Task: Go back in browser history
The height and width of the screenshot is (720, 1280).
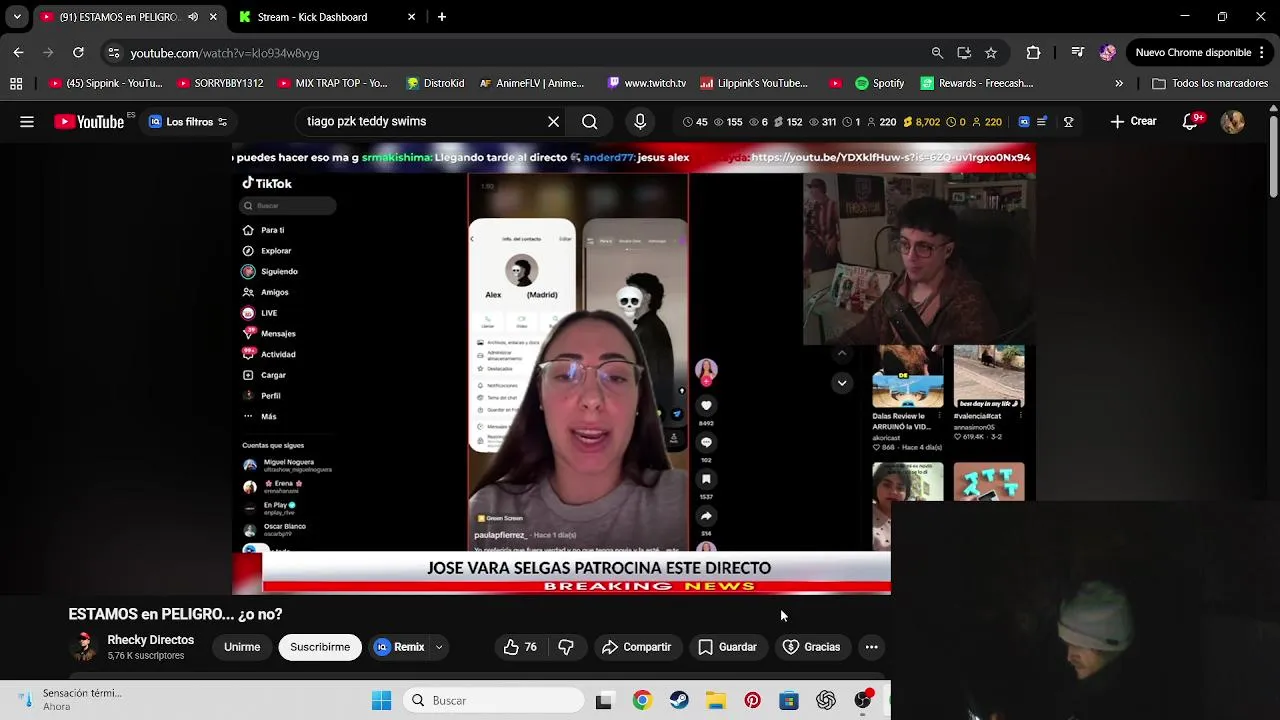Action: coord(18,53)
